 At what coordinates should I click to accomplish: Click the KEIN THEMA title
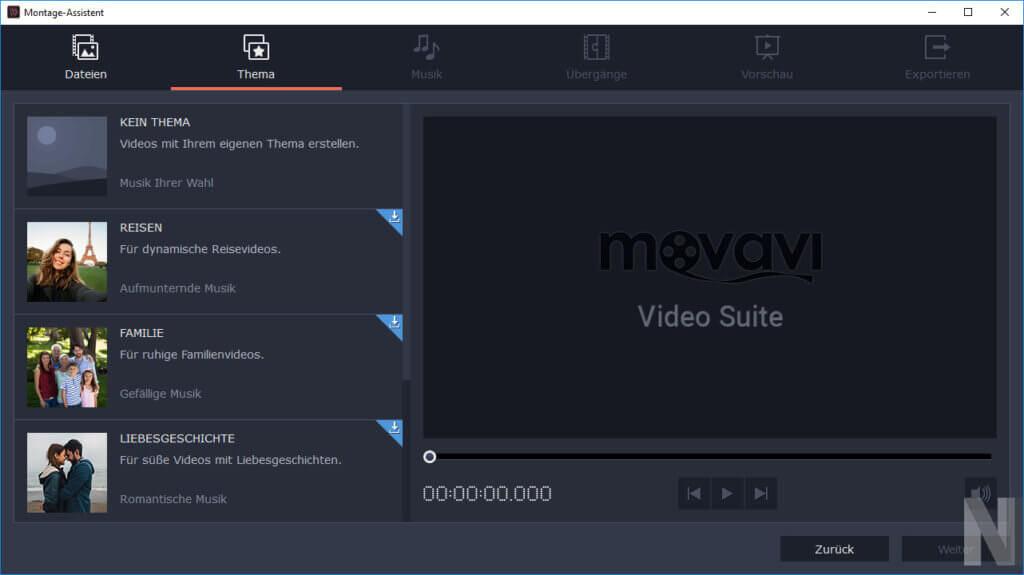[x=155, y=122]
